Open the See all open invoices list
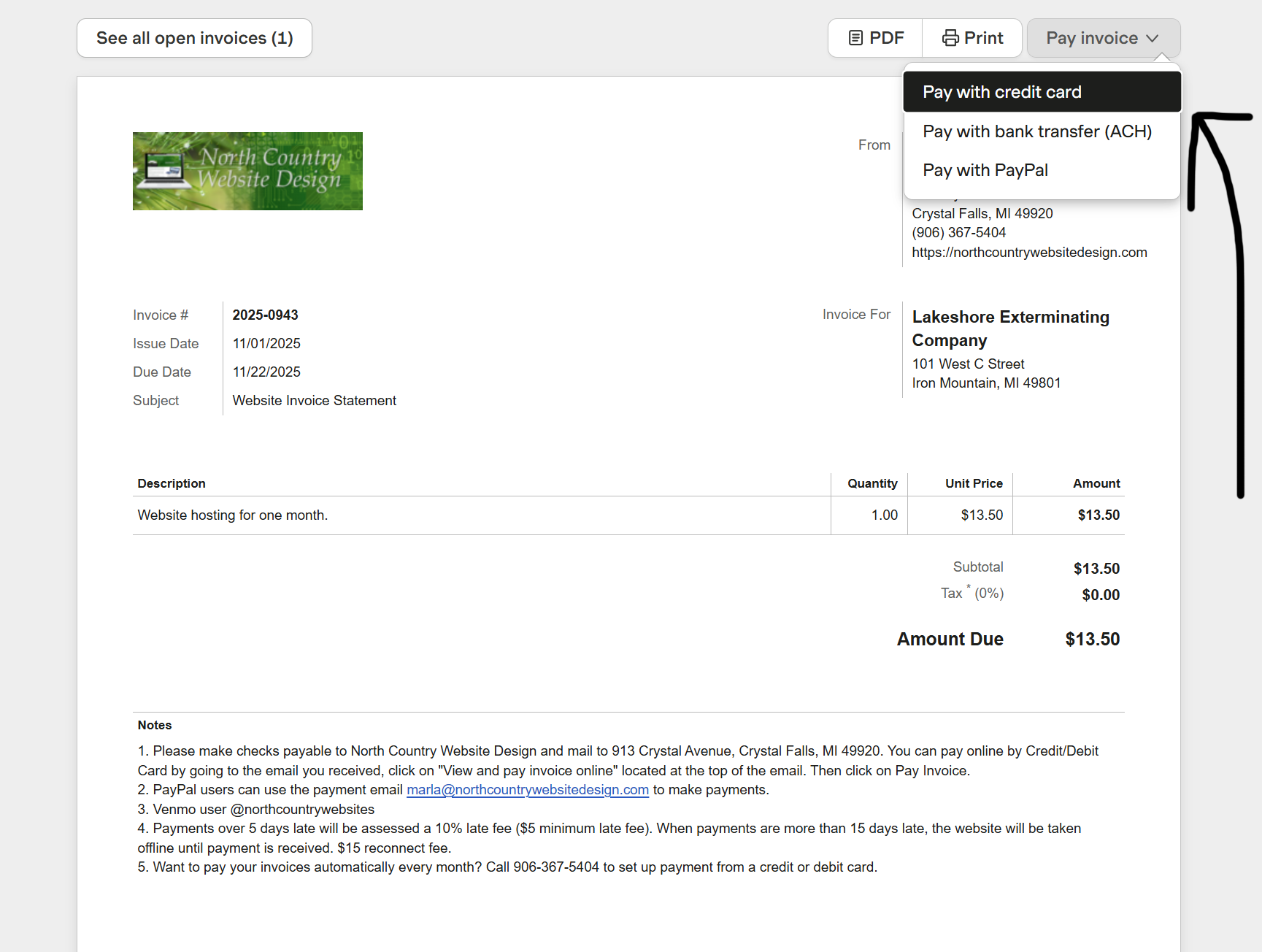The width and height of the screenshot is (1262, 952). click(x=194, y=37)
